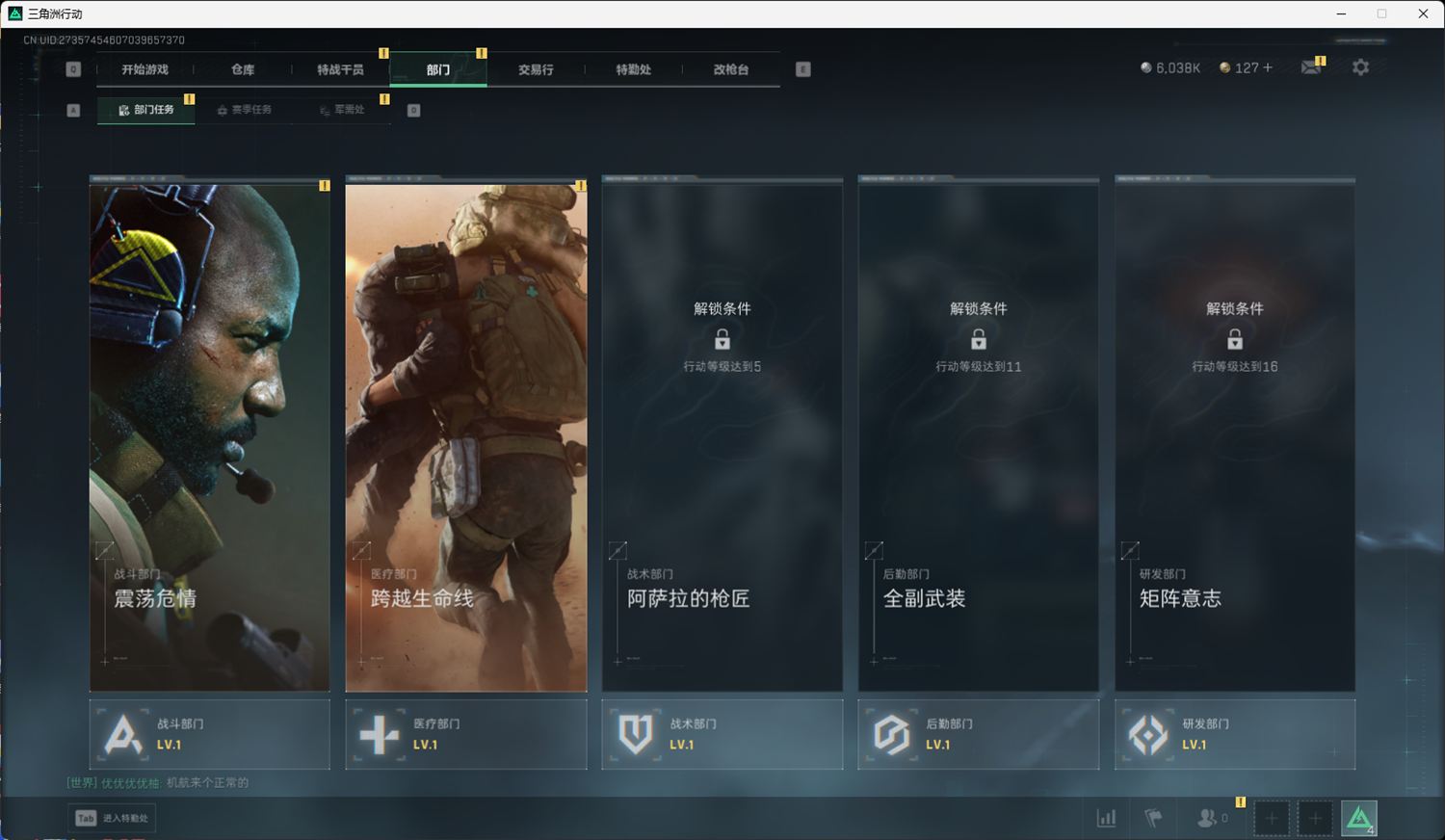The width and height of the screenshot is (1445, 840).
Task: Click the Tab 进入特勤处 button
Action: (113, 818)
